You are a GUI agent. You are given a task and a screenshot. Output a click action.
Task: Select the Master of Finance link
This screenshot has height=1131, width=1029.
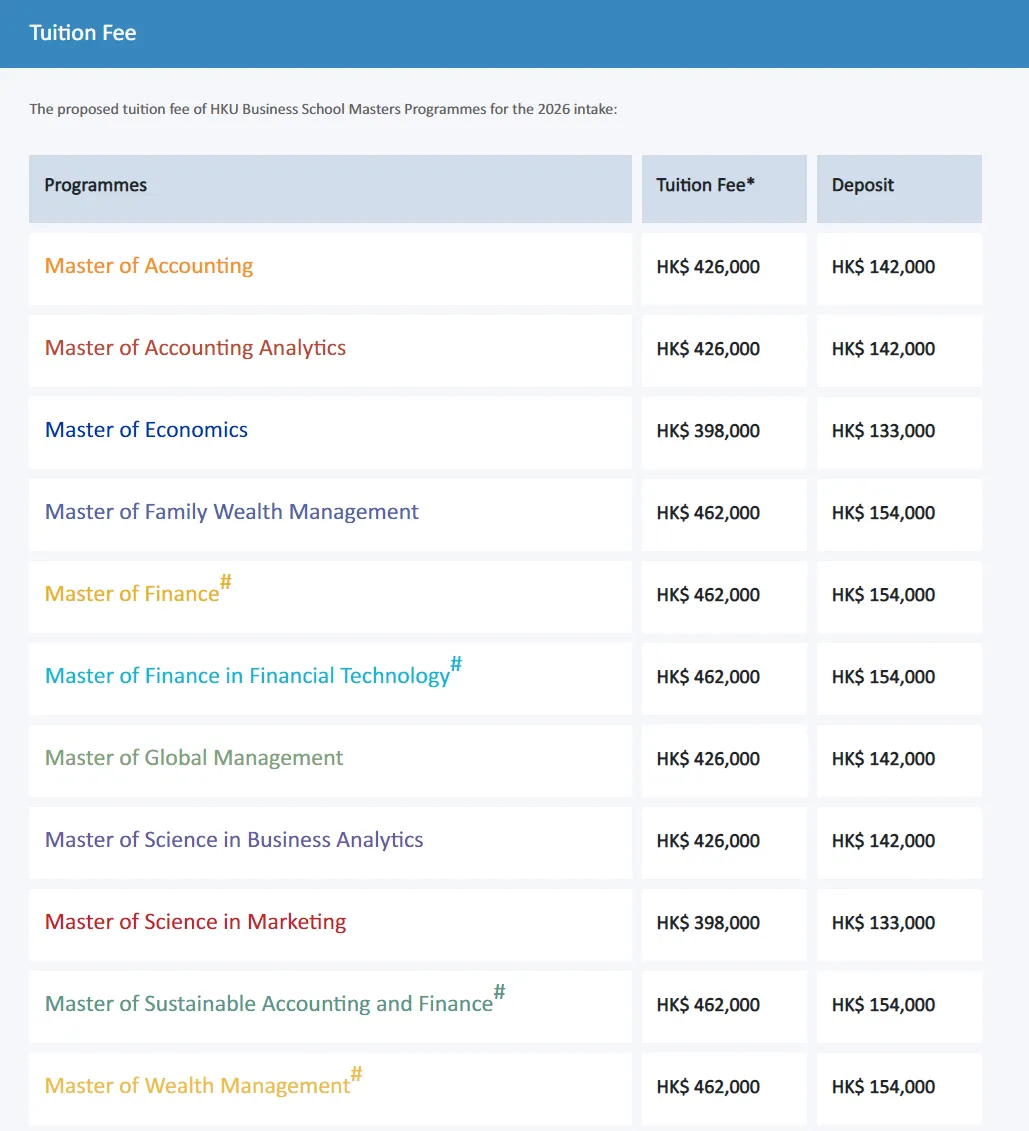(132, 594)
